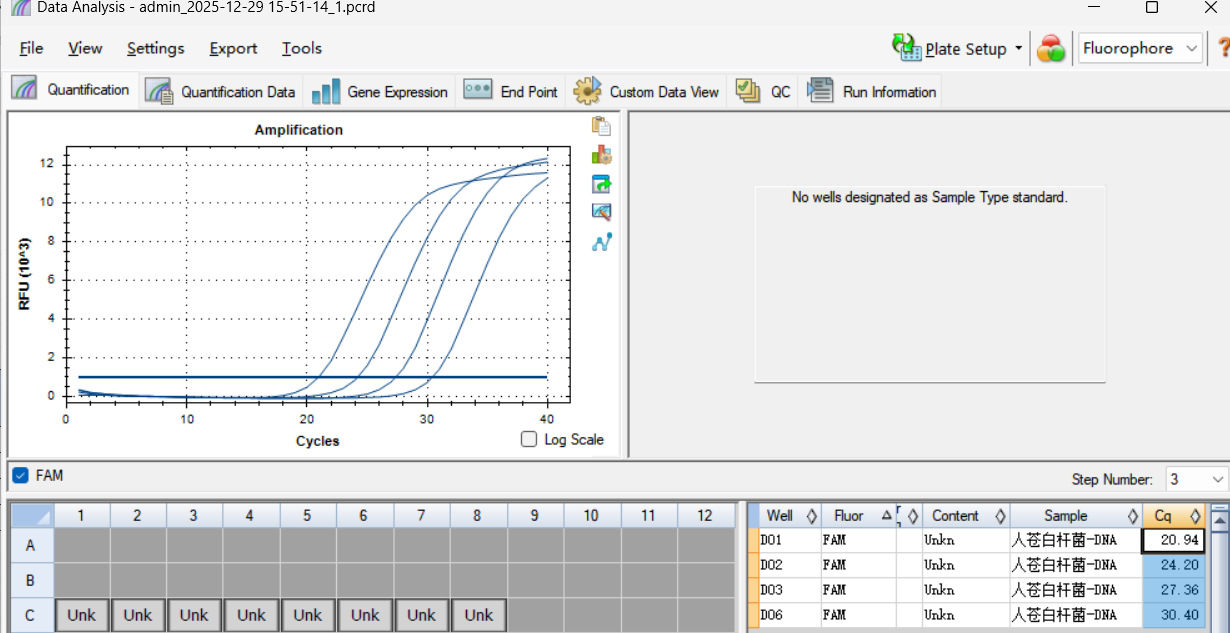This screenshot has width=1230, height=633.
Task: Open the Settings menu
Action: [x=156, y=48]
